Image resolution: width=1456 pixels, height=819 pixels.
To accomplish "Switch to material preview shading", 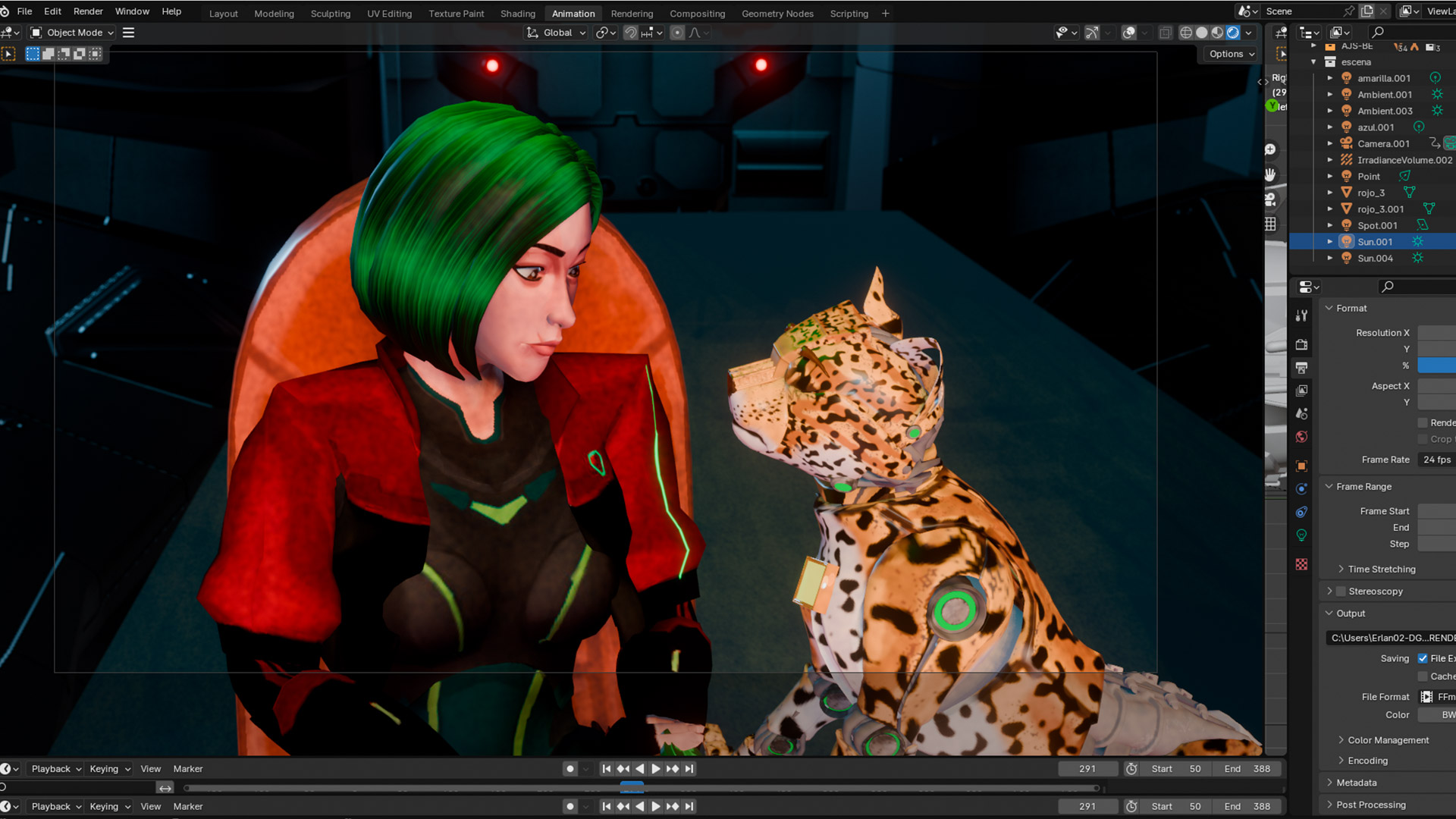I will [1217, 33].
